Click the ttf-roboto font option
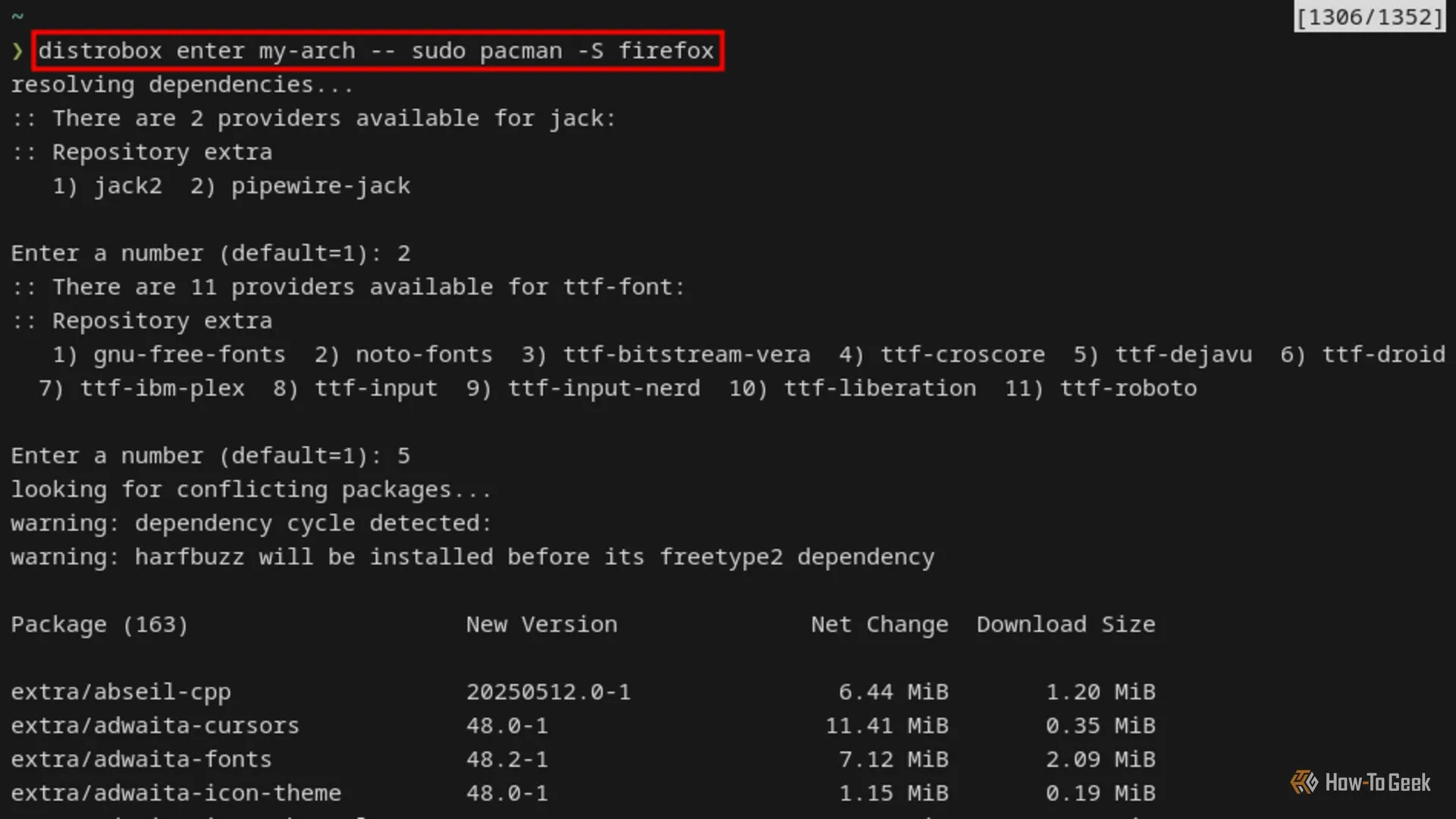The height and width of the screenshot is (819, 1456). click(1128, 388)
